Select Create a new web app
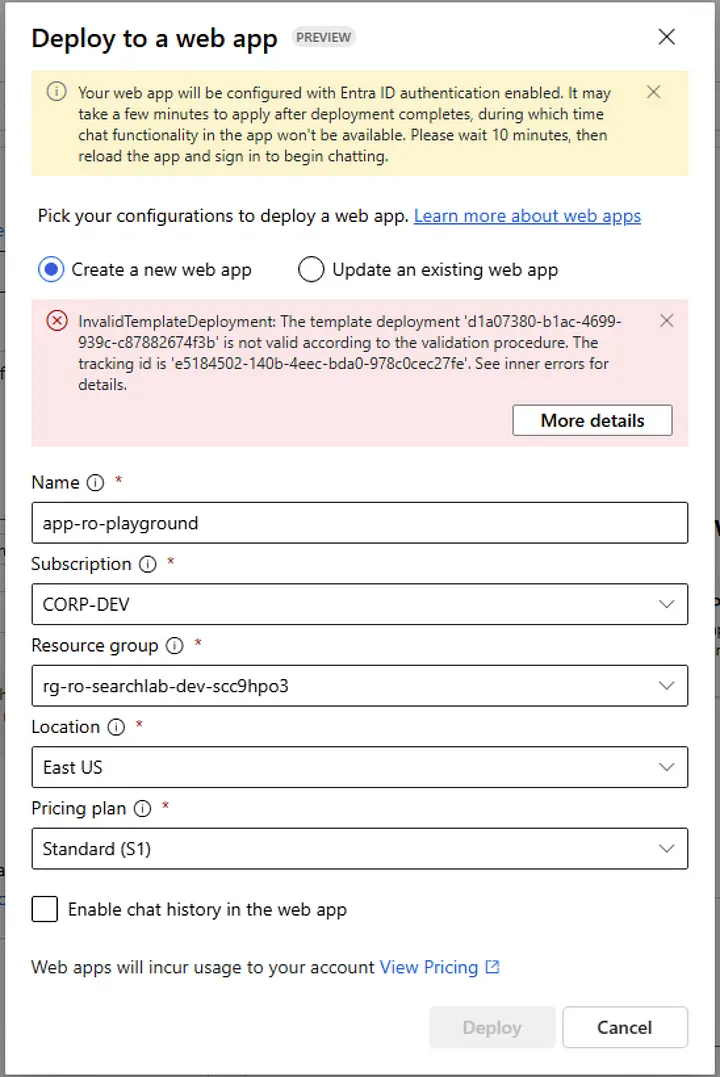Screen dimensions: 720x1077 point(51,270)
